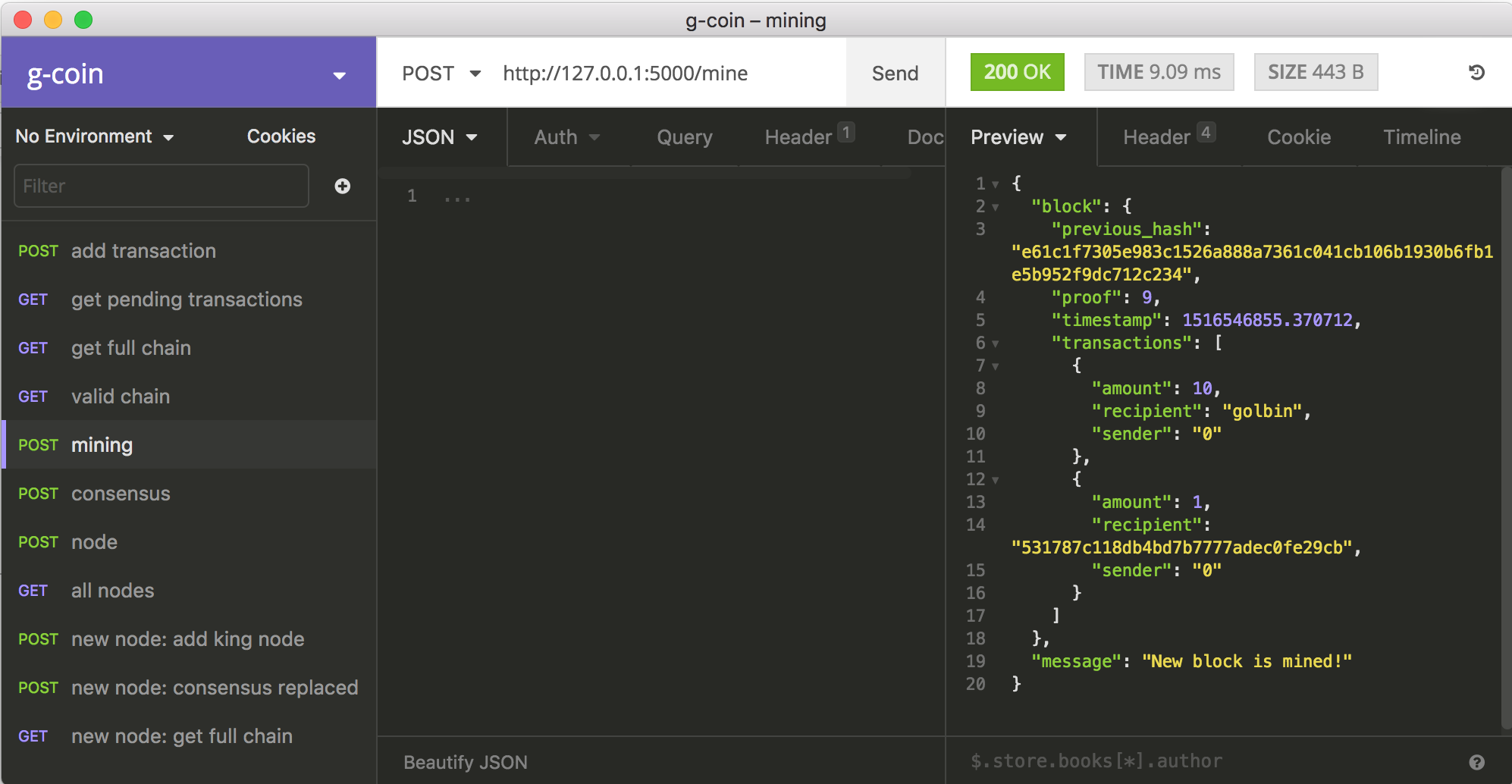Switch to the Query tab
The height and width of the screenshot is (784, 1512).
[x=684, y=137]
